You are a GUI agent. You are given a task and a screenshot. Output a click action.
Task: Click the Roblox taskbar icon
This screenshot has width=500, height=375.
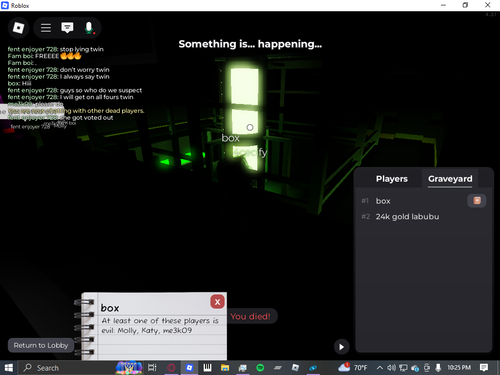click(x=189, y=368)
